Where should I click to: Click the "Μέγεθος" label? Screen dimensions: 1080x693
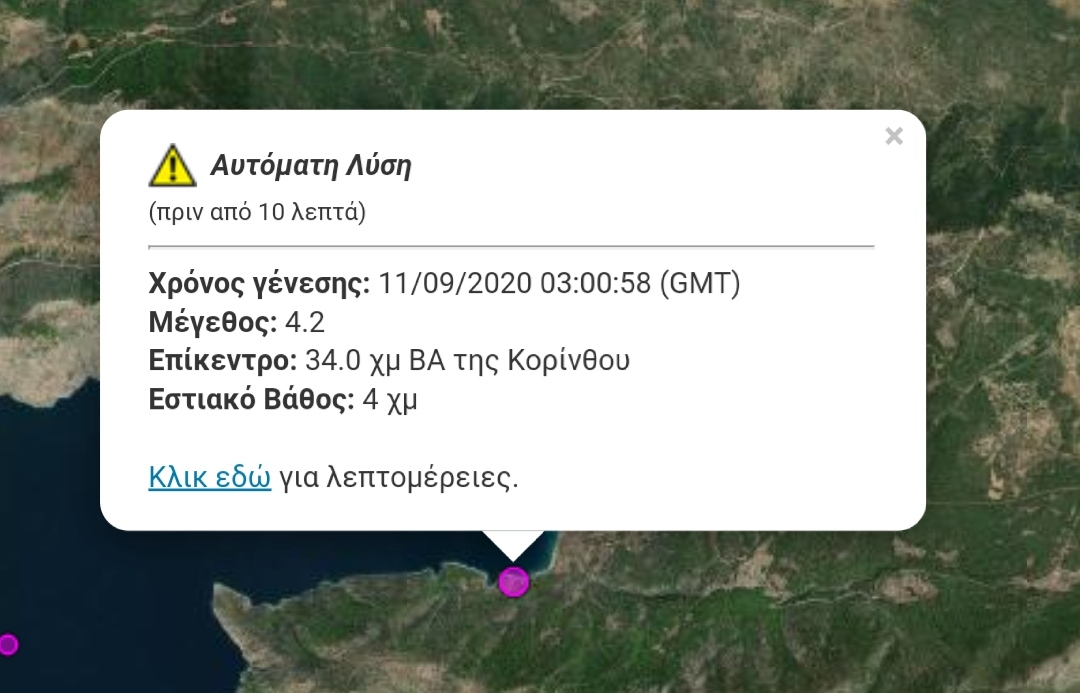(x=213, y=322)
